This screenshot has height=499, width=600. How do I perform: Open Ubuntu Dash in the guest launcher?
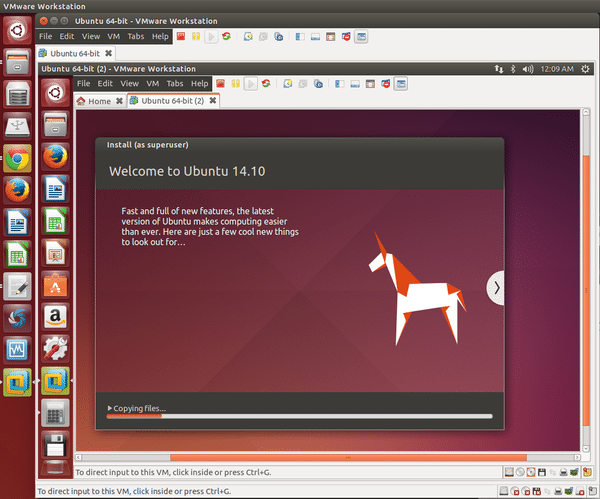55,93
